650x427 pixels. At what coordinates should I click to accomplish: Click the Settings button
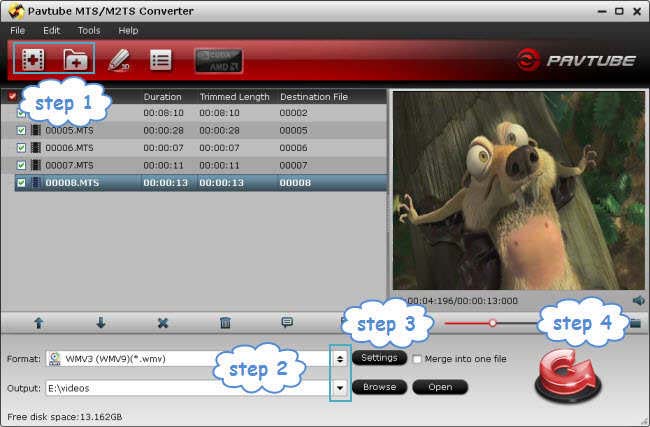pos(379,358)
